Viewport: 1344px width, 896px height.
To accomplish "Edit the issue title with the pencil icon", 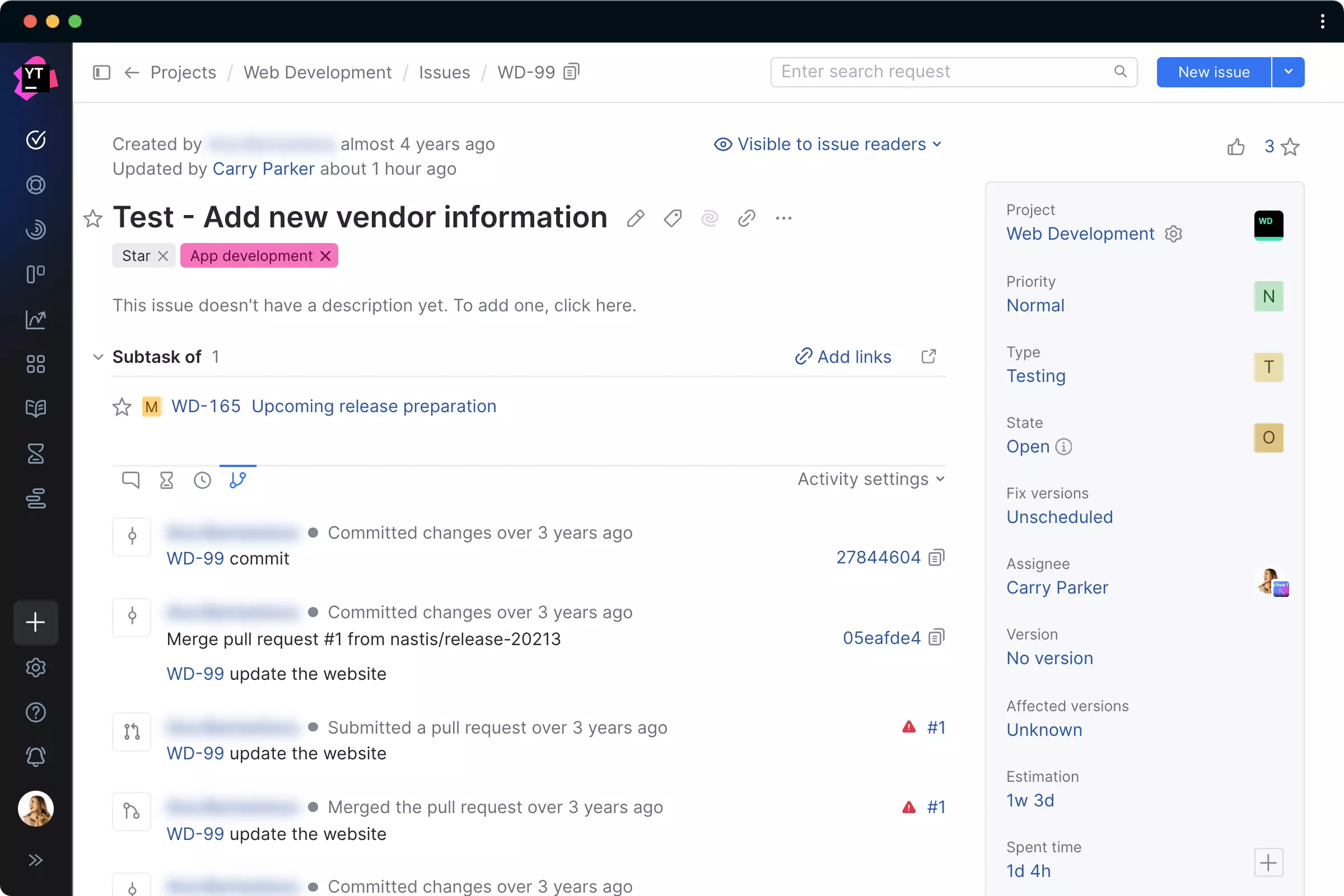I will 636,218.
